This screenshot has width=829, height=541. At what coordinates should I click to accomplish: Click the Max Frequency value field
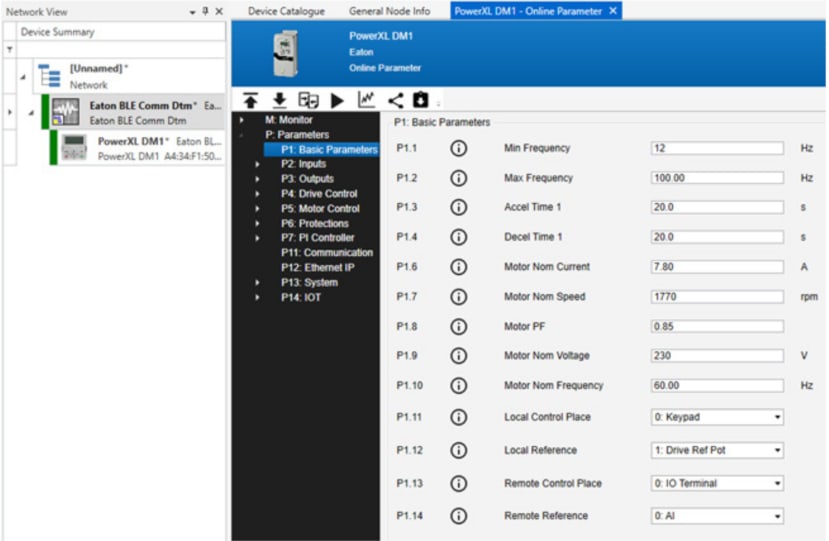pos(717,178)
